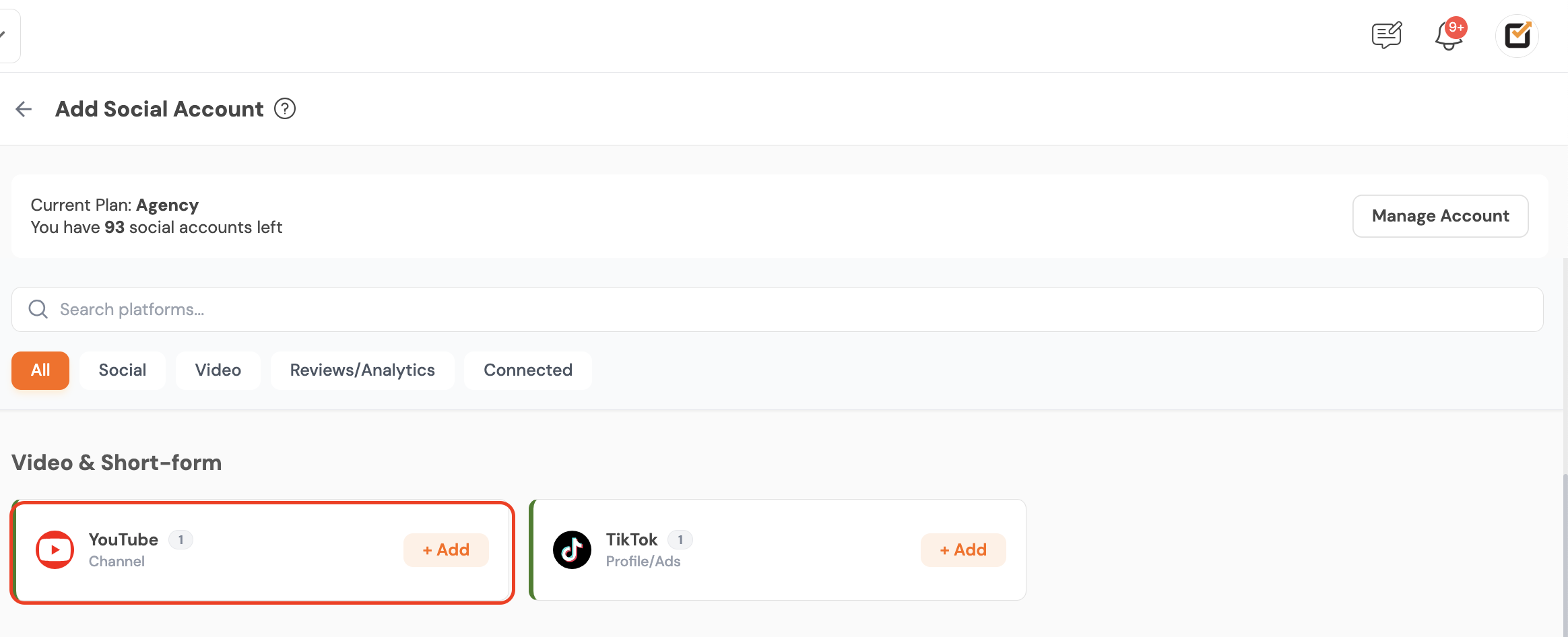Viewport: 1568px width, 637px height.
Task: Select the All filter tab
Action: (x=40, y=370)
